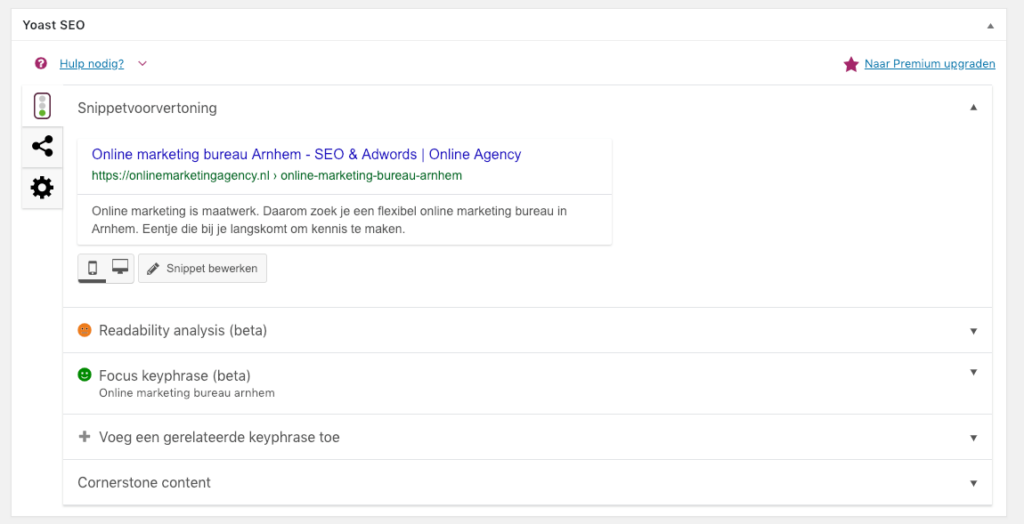The width and height of the screenshot is (1024, 524).
Task: Expand 'Voeg een gerelateerde keyphrase toe' section
Action: pos(527,437)
